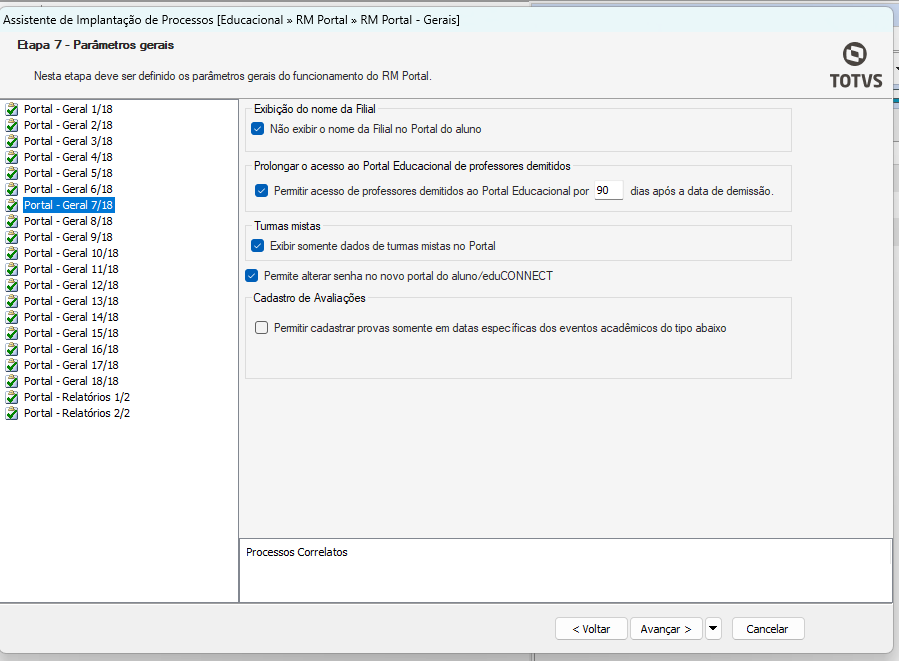The width and height of the screenshot is (899, 661).
Task: Click the checkmark icon beside Portal - Relatórios 2/2
Action: 13,413
